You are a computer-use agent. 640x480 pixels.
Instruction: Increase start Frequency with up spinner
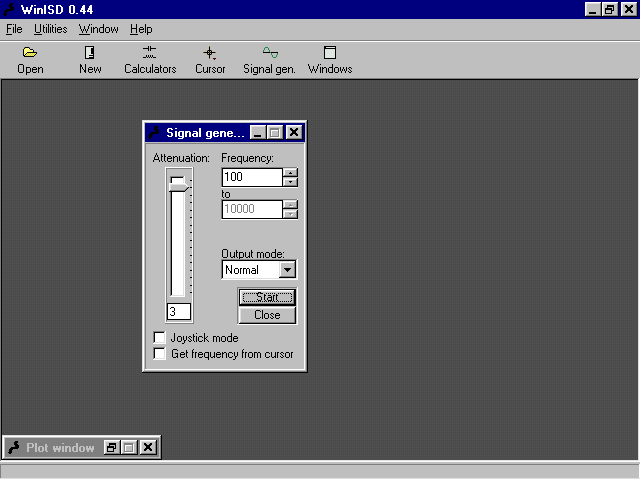290,173
